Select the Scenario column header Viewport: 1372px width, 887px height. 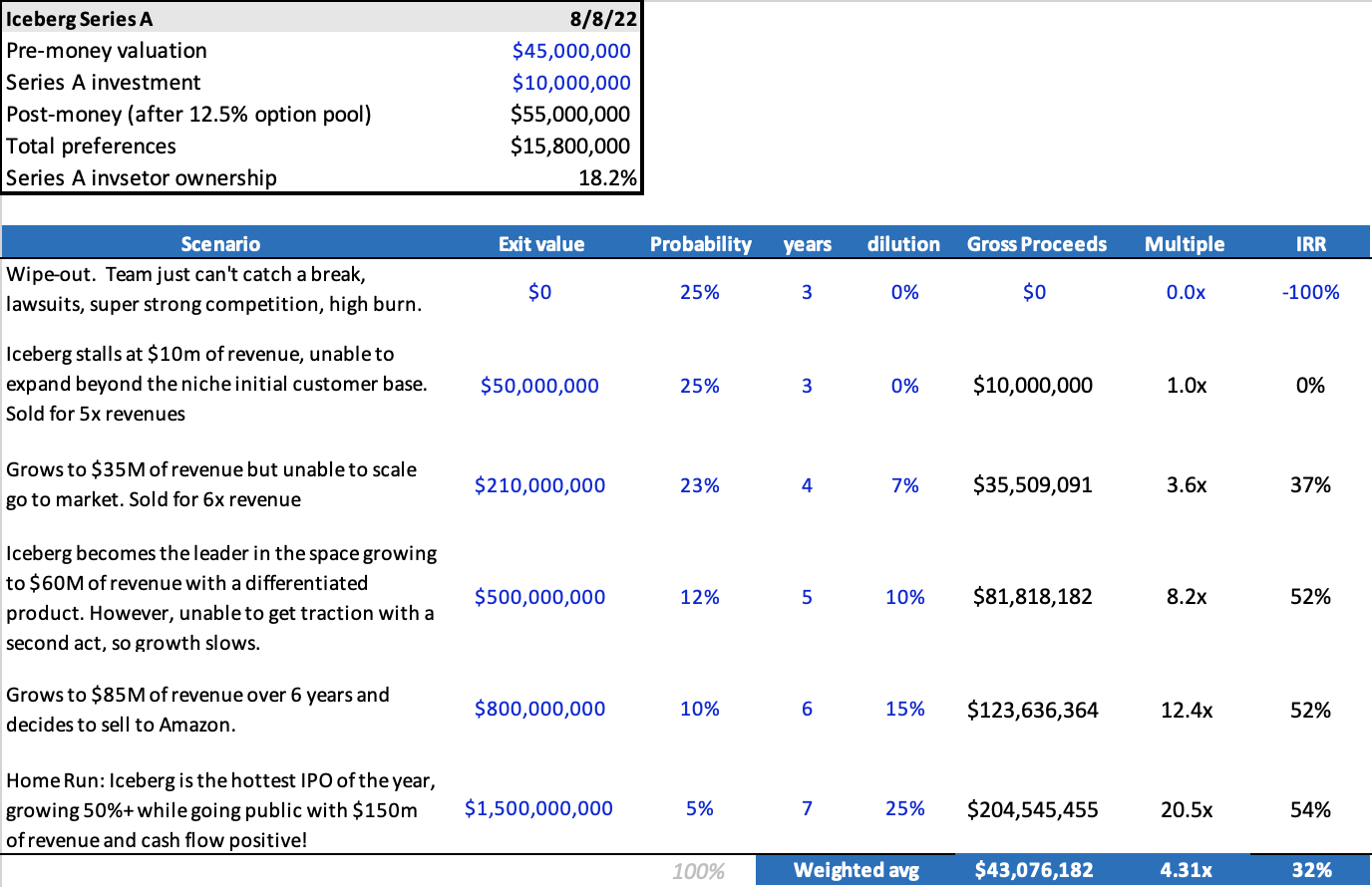(x=220, y=244)
